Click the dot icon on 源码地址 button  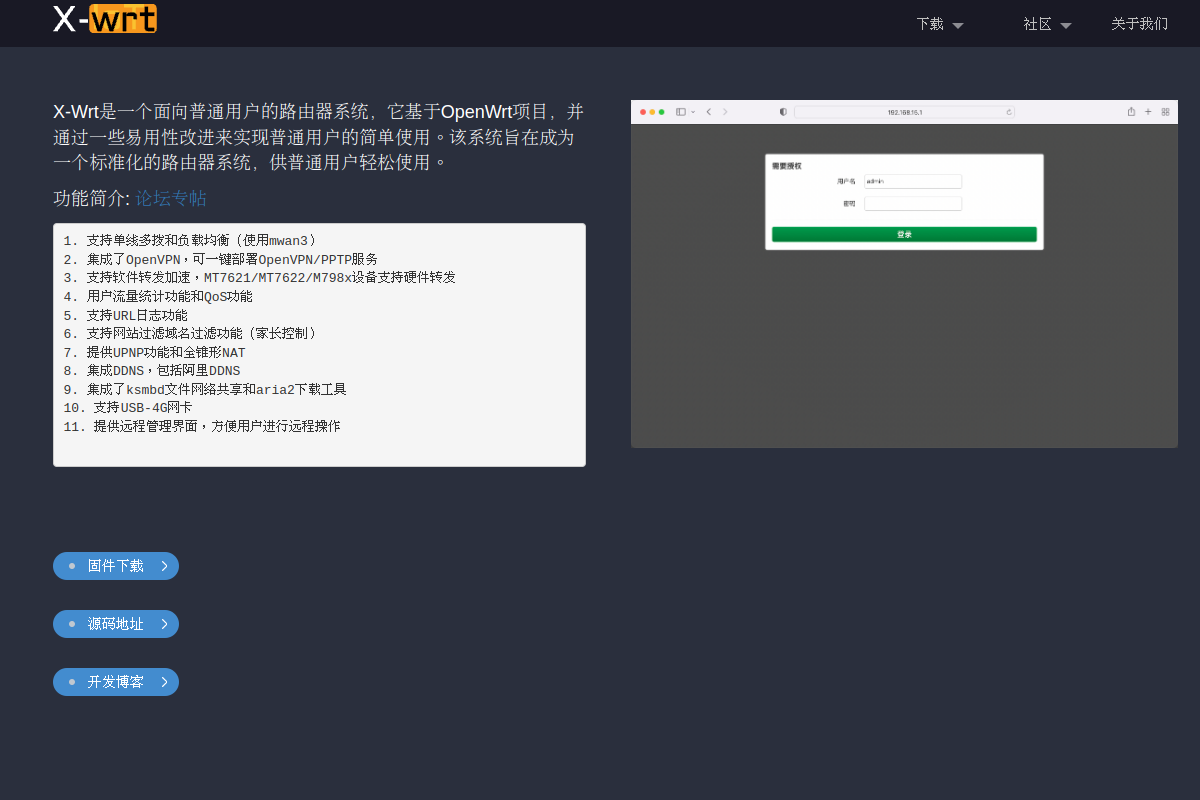pyautogui.click(x=72, y=624)
